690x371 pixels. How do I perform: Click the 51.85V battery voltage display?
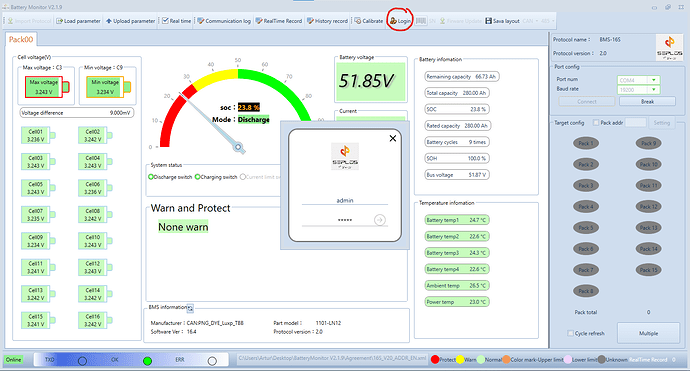click(370, 81)
